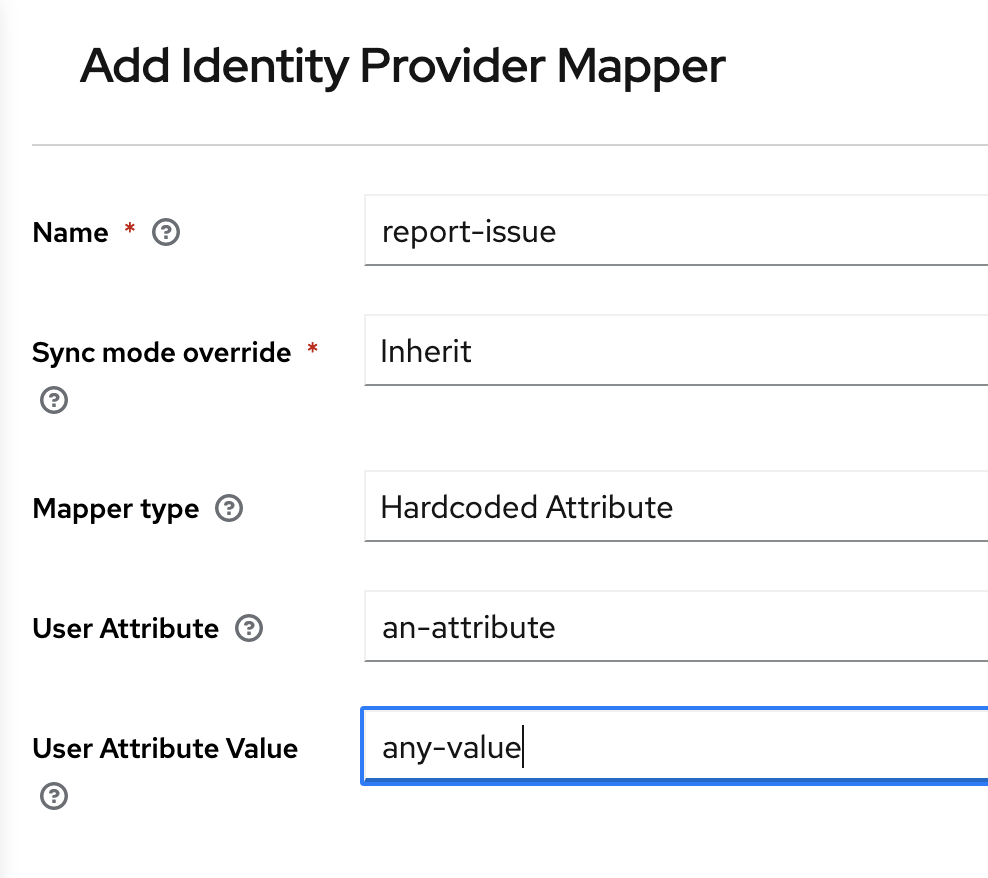Image resolution: width=988 pixels, height=878 pixels.
Task: Click the report-issue text in Name field
Action: (467, 231)
